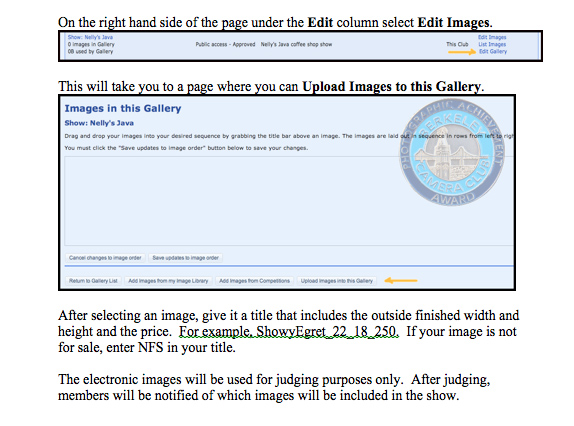Click the empty image sequence area
The height and width of the screenshot is (426, 574).
[x=288, y=201]
